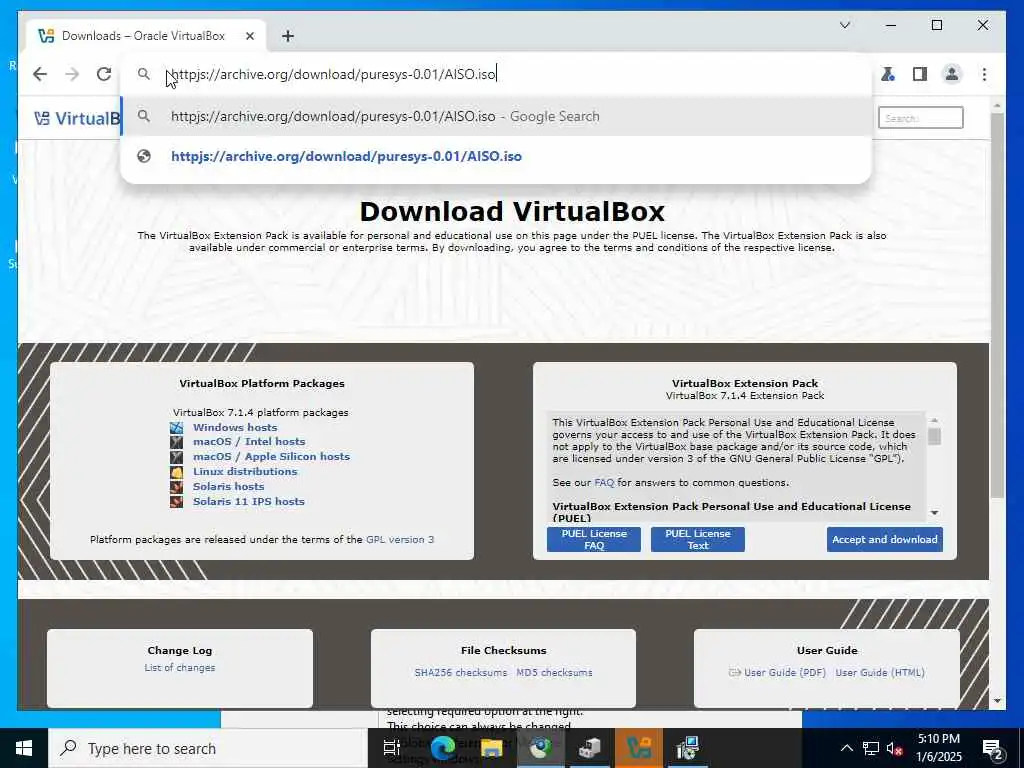Choose the Google Search suggestion row
The width and height of the screenshot is (1024, 768).
496,116
